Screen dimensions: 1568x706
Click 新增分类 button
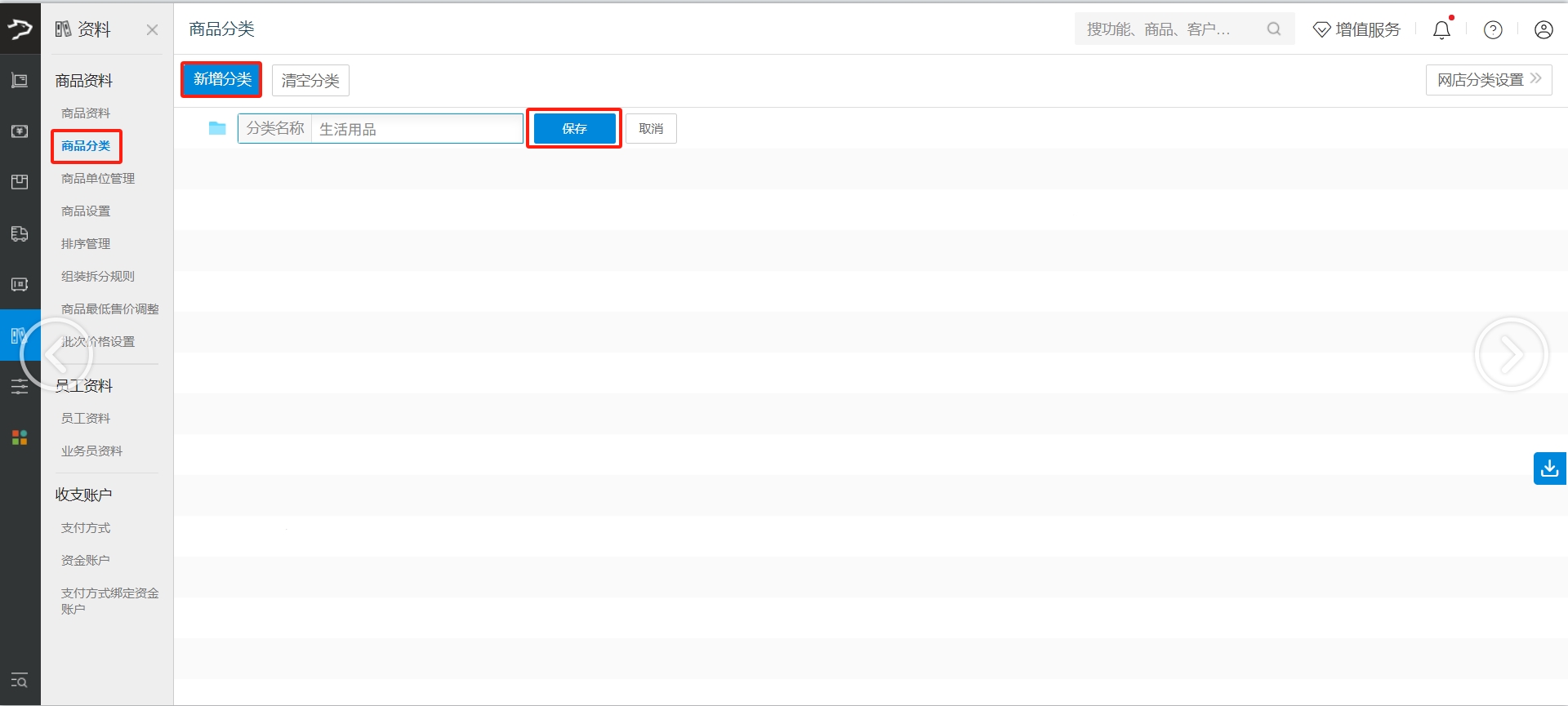(222, 80)
